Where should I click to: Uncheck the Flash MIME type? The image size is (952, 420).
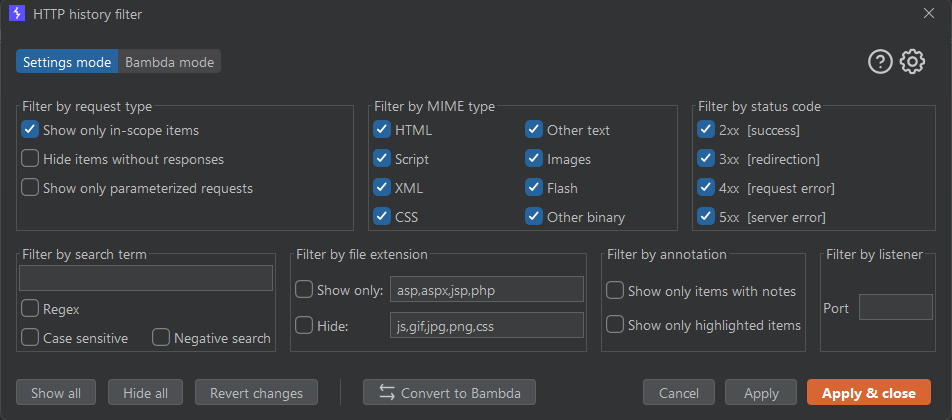pyautogui.click(x=534, y=188)
